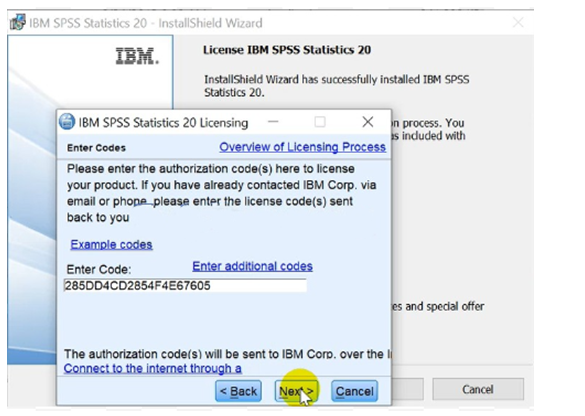Click Connect to the internet through a link
This screenshot has width=585, height=416.
coord(153,368)
